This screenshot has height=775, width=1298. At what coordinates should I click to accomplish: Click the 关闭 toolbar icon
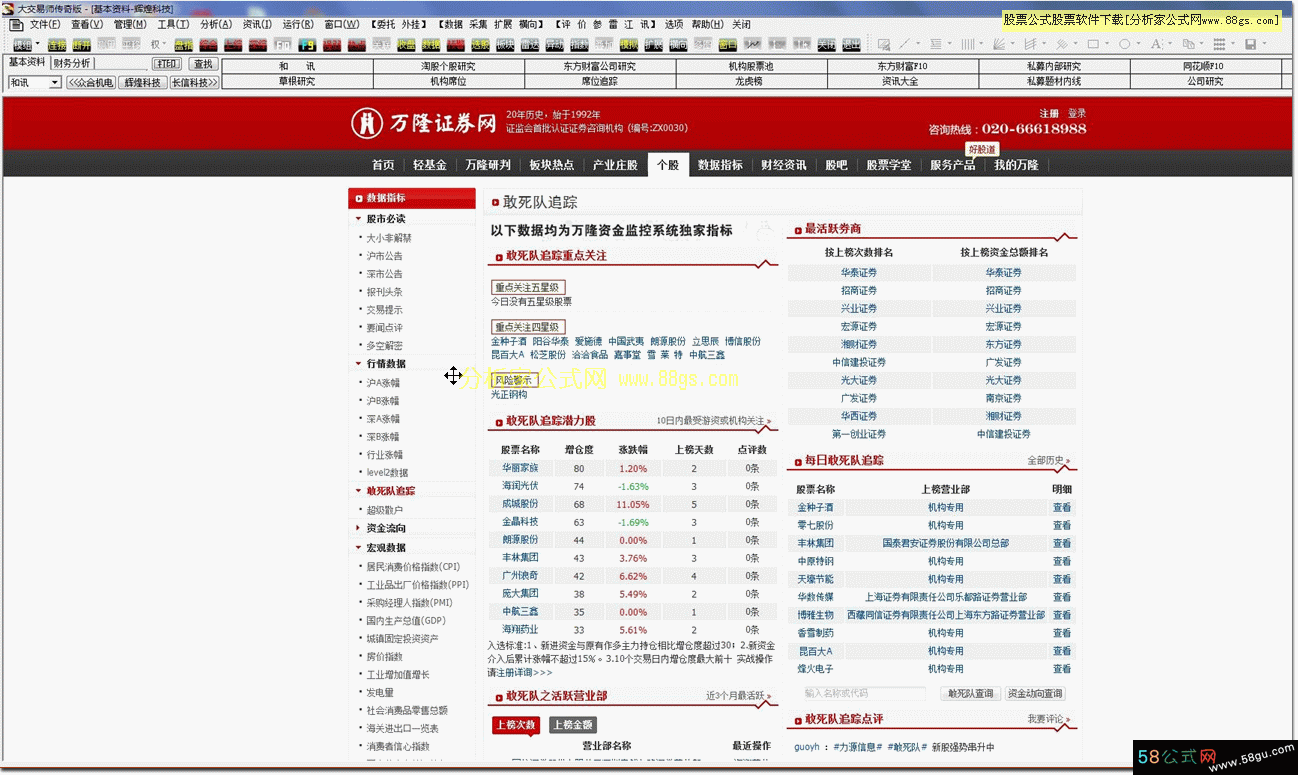826,44
